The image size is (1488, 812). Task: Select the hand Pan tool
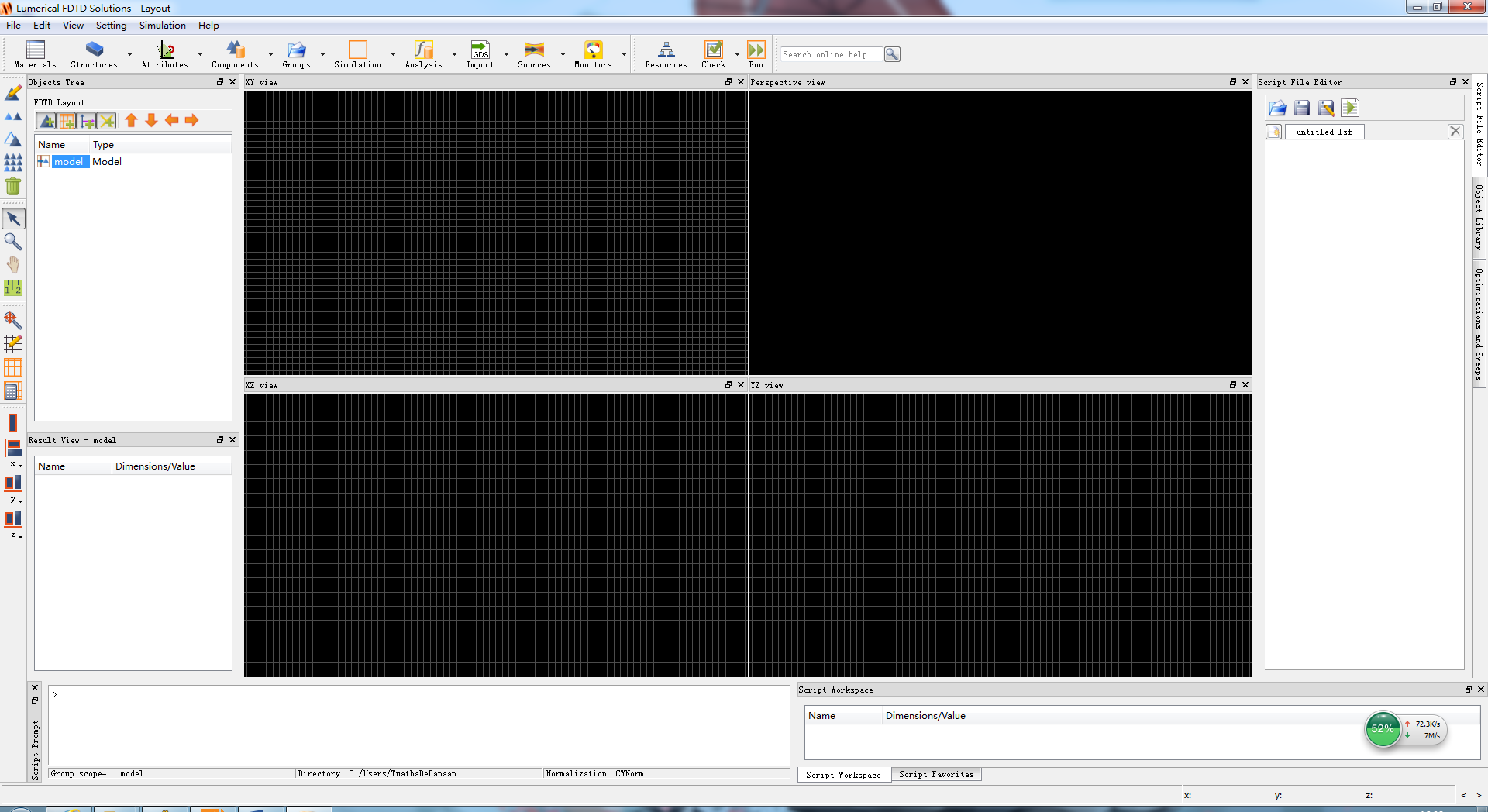tap(13, 264)
